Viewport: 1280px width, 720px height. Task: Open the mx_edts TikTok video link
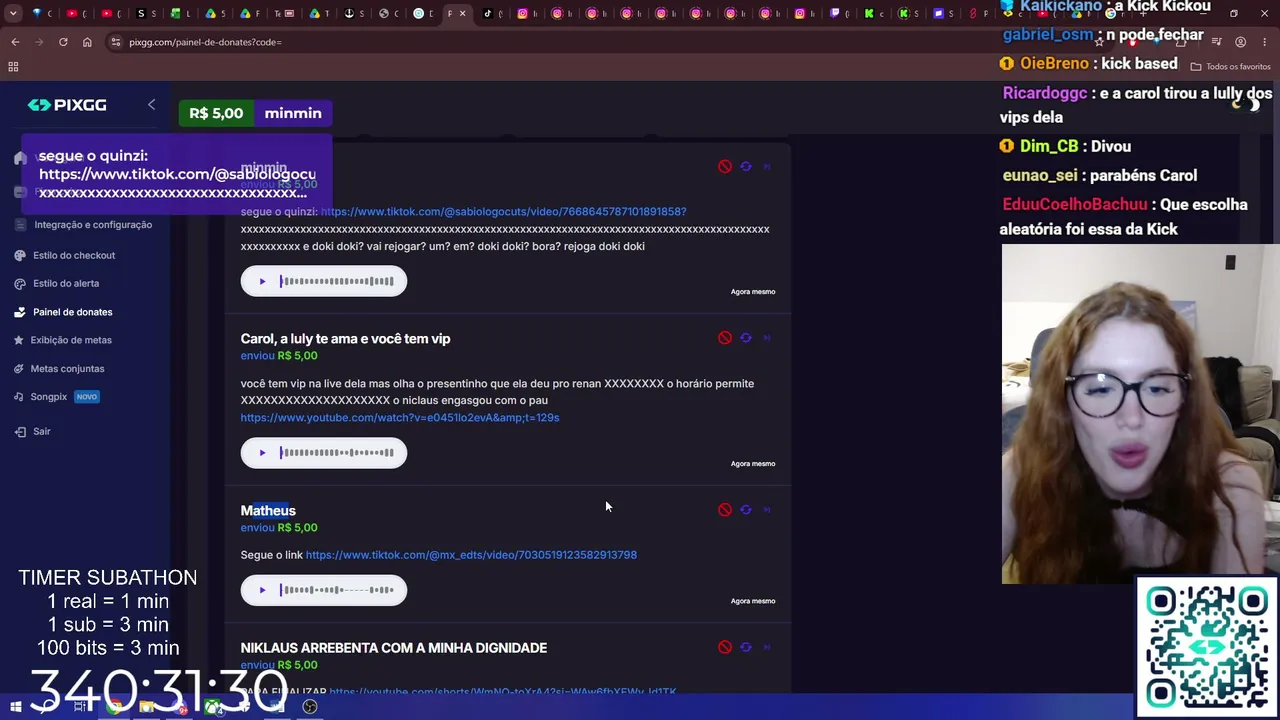(471, 555)
